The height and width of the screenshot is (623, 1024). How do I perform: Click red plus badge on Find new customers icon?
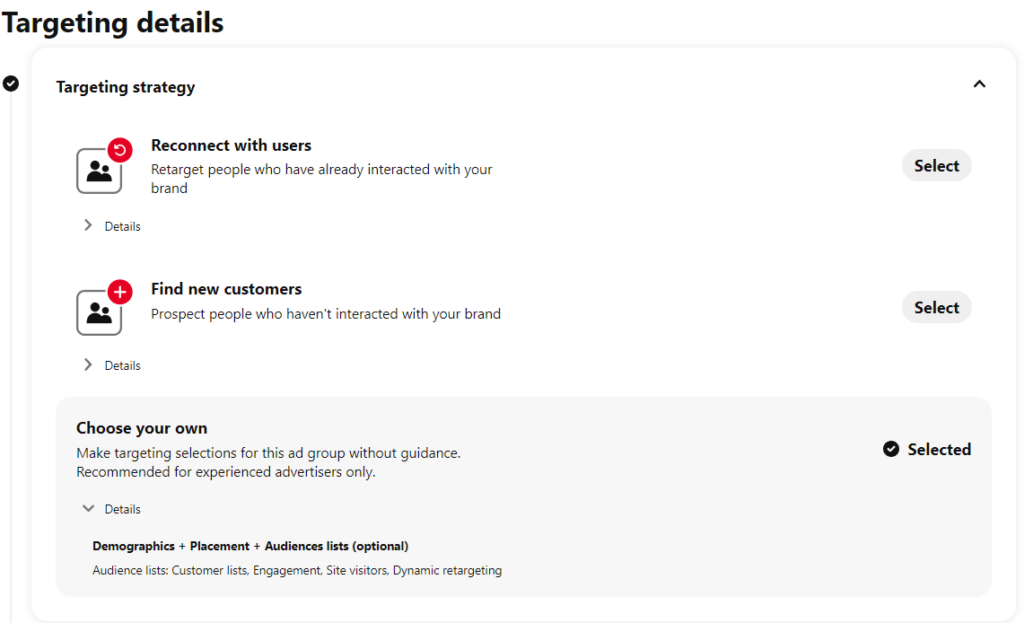pyautogui.click(x=120, y=292)
